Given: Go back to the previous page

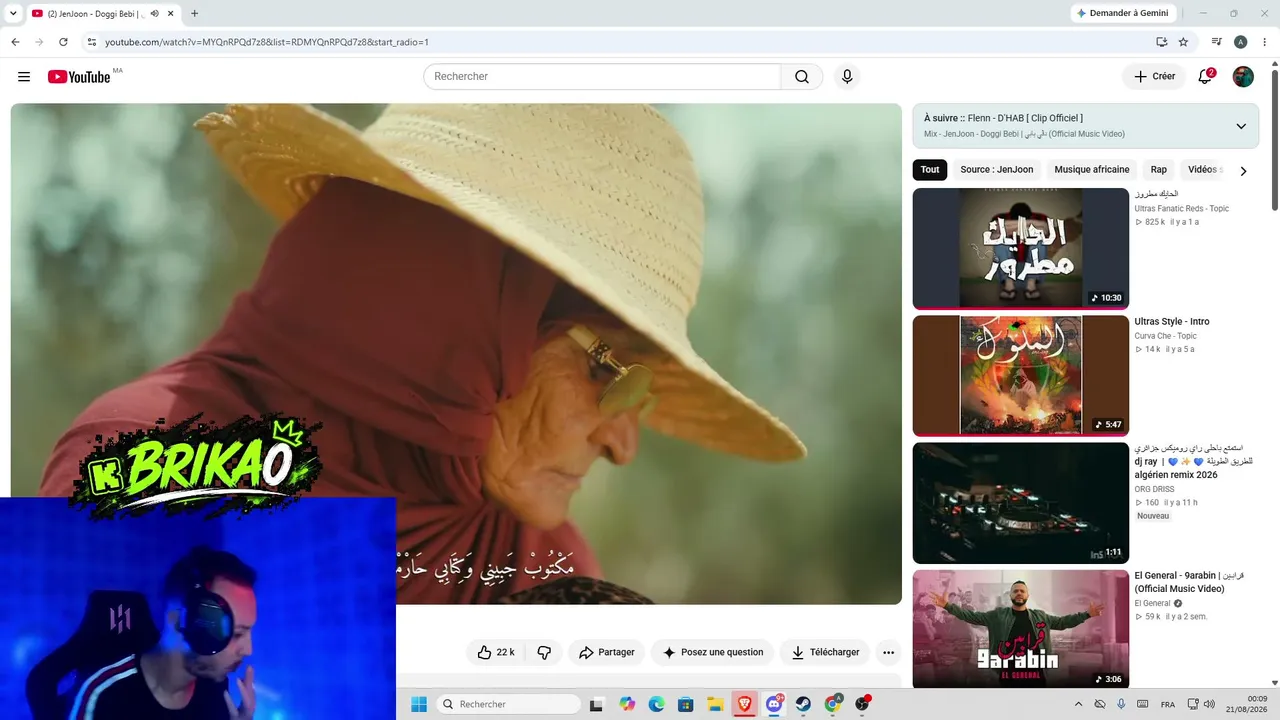Looking at the screenshot, I should [15, 42].
